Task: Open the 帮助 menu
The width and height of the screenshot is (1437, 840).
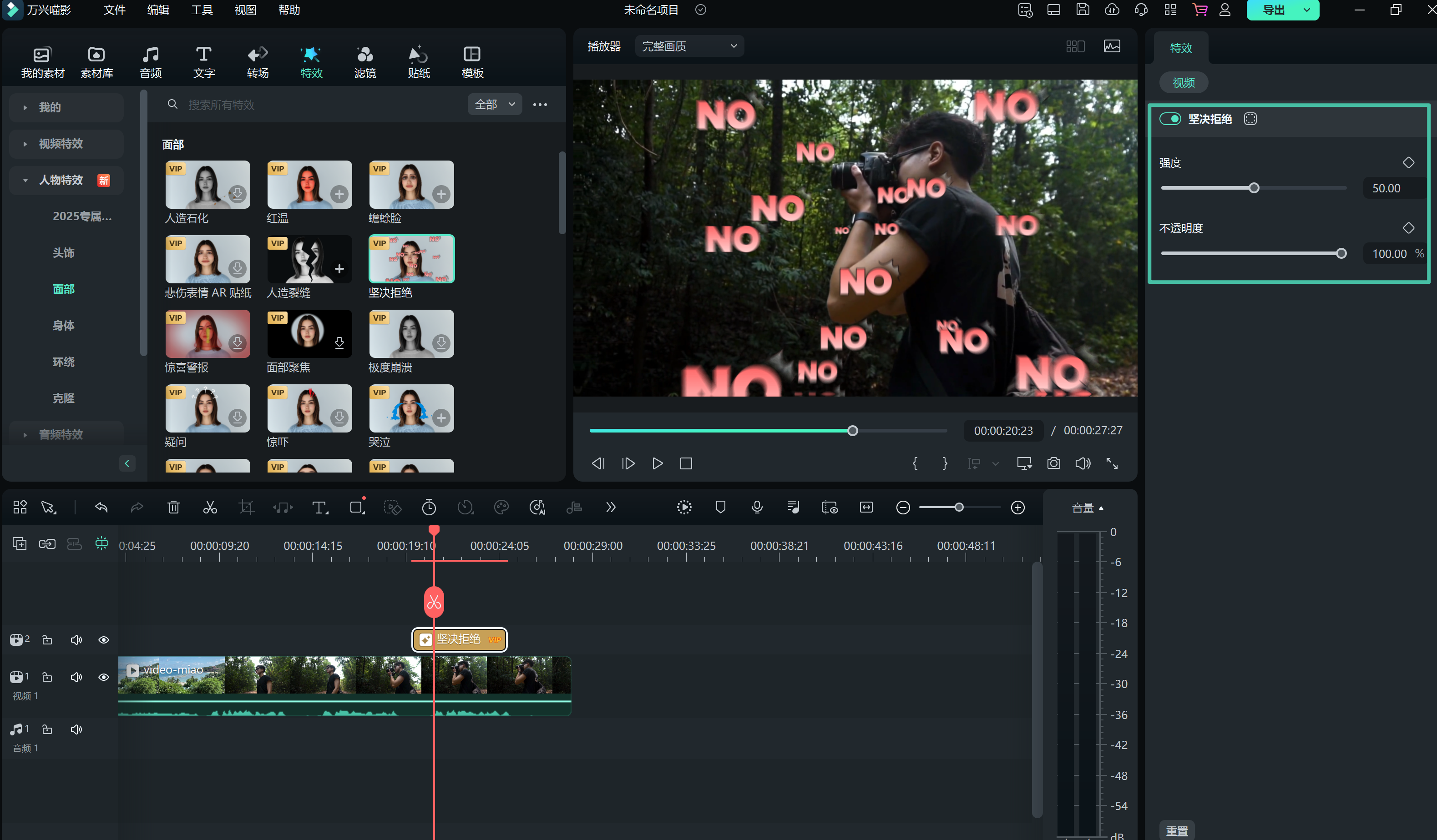Action: point(289,10)
